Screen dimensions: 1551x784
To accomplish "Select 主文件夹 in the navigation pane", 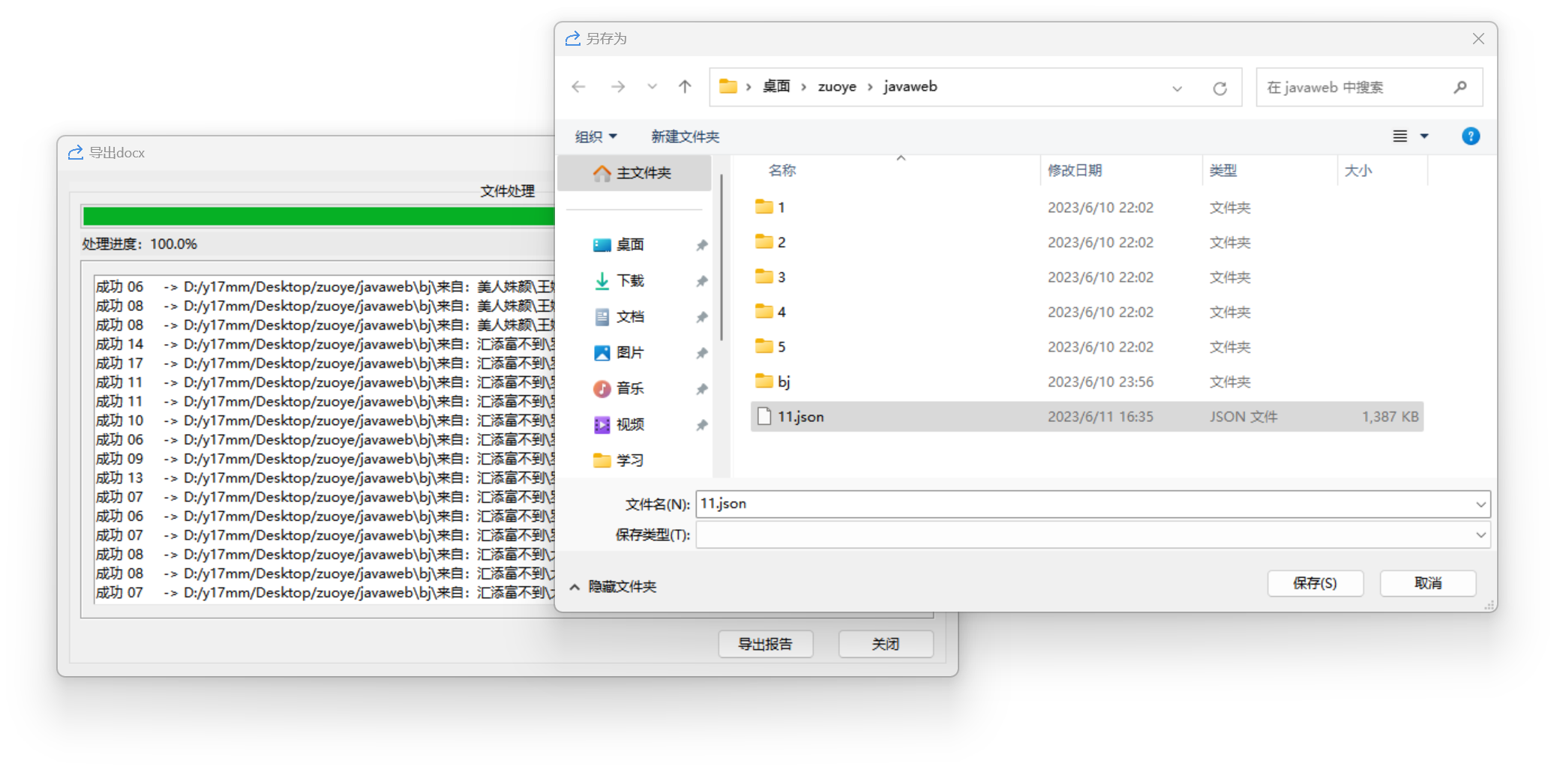I will [x=634, y=173].
